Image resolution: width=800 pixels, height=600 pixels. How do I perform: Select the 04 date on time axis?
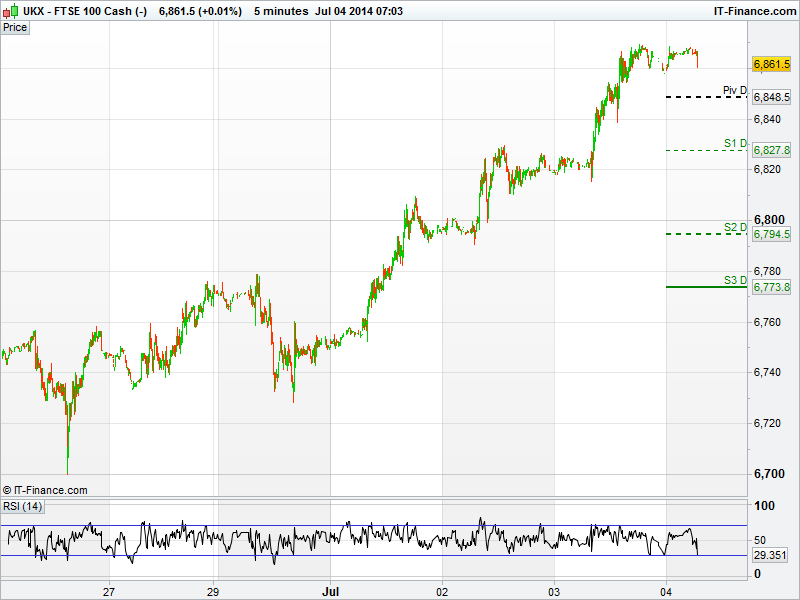(665, 591)
